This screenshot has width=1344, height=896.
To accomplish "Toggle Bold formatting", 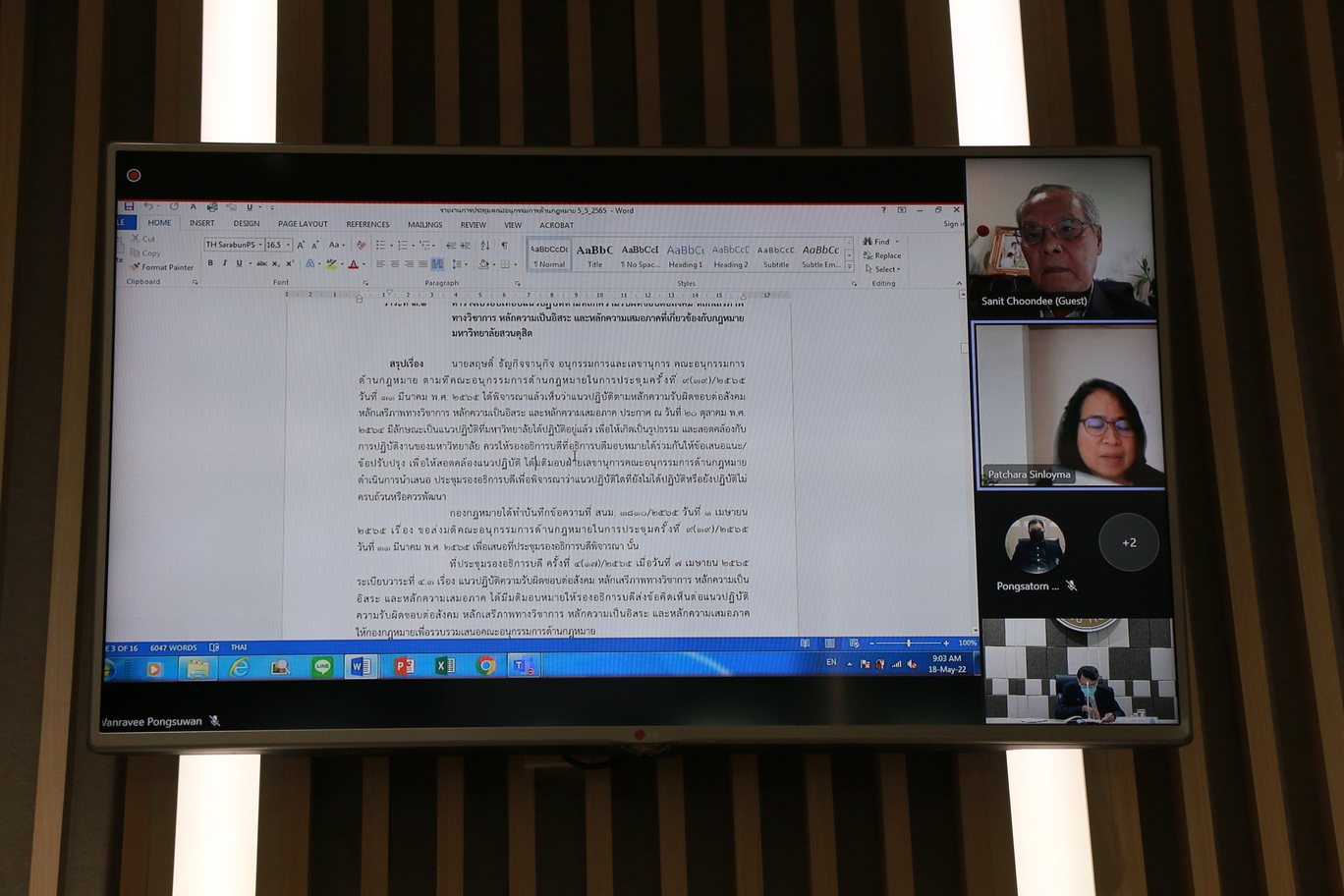I will point(210,263).
